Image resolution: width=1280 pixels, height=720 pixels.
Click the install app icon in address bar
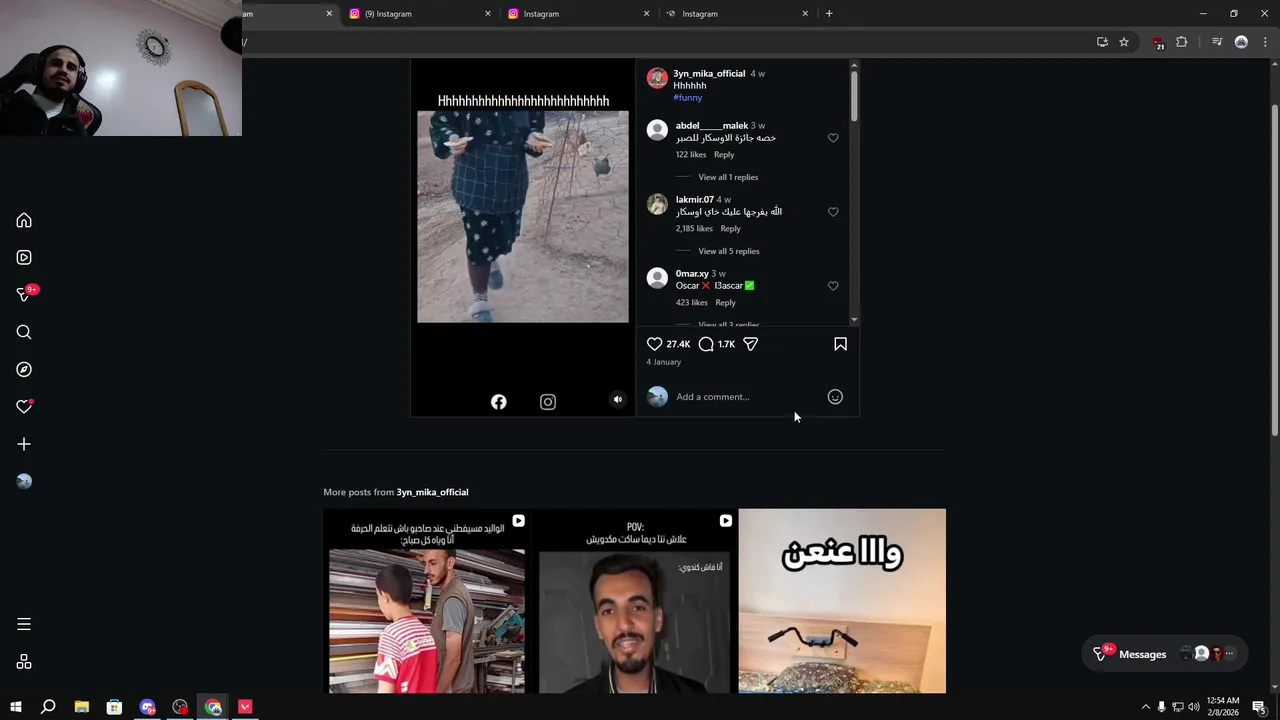[1102, 42]
